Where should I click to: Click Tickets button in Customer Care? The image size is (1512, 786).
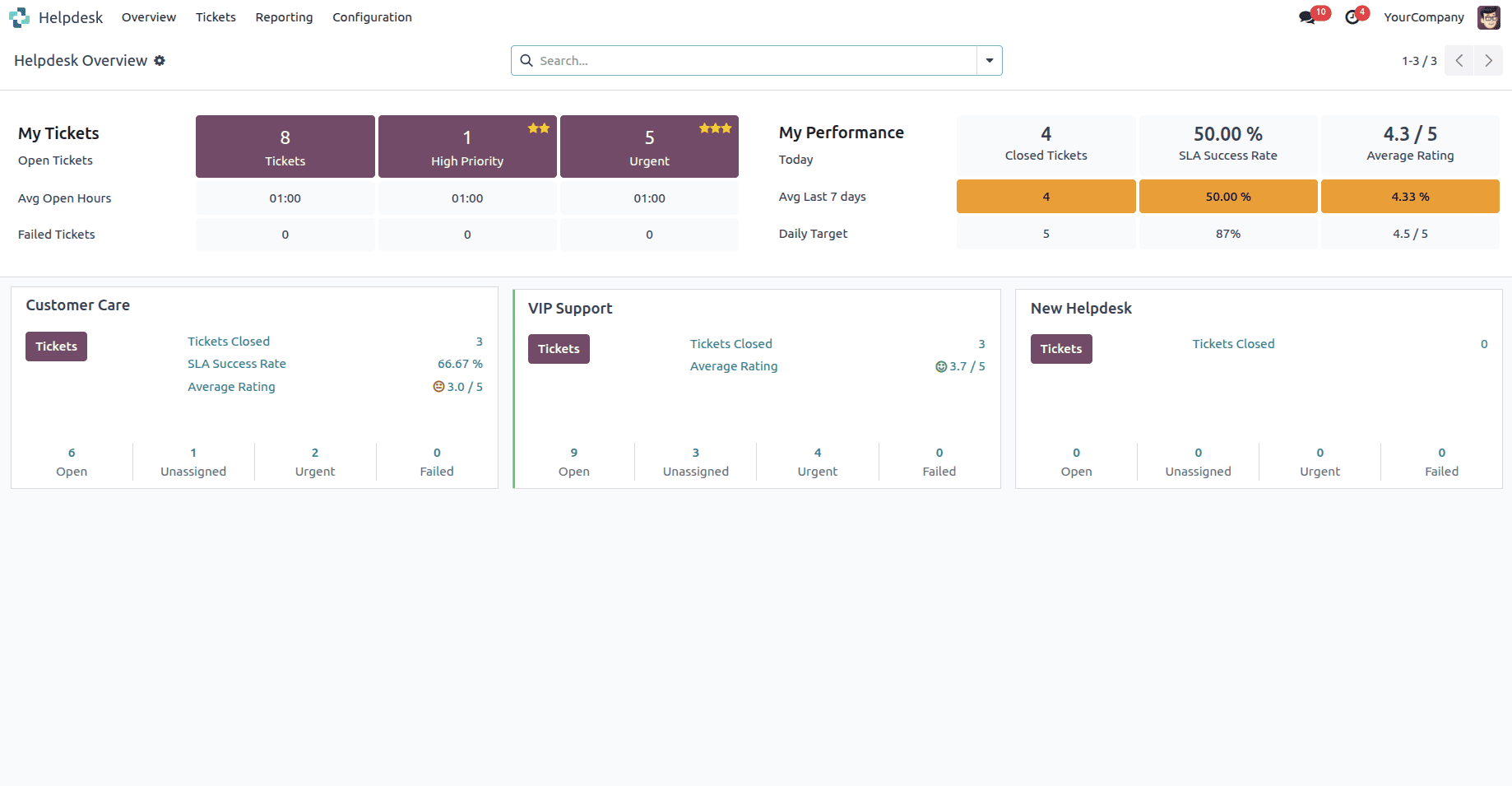[56, 346]
